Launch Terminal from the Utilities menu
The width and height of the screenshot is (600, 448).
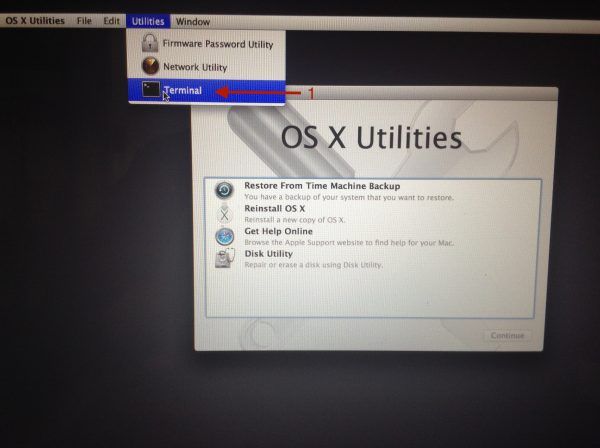coord(183,90)
